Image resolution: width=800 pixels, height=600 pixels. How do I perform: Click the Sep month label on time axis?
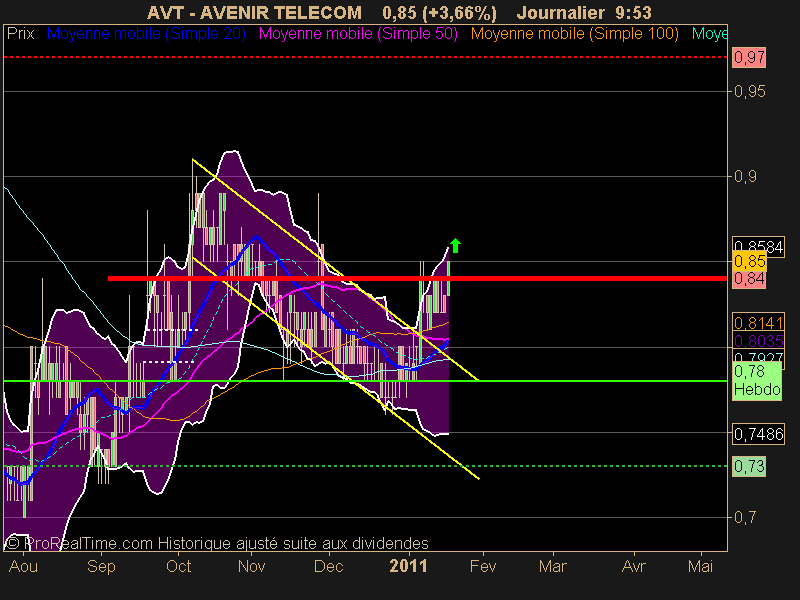pyautogui.click(x=101, y=566)
